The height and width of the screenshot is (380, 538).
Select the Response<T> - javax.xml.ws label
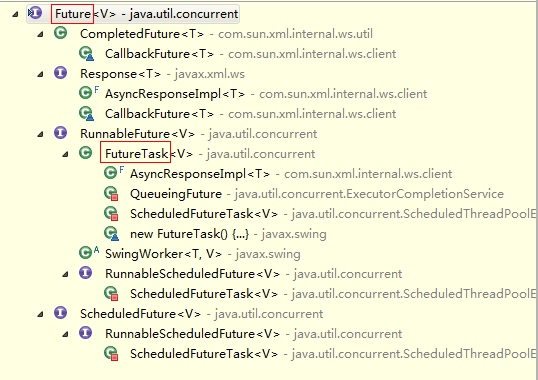click(162, 74)
